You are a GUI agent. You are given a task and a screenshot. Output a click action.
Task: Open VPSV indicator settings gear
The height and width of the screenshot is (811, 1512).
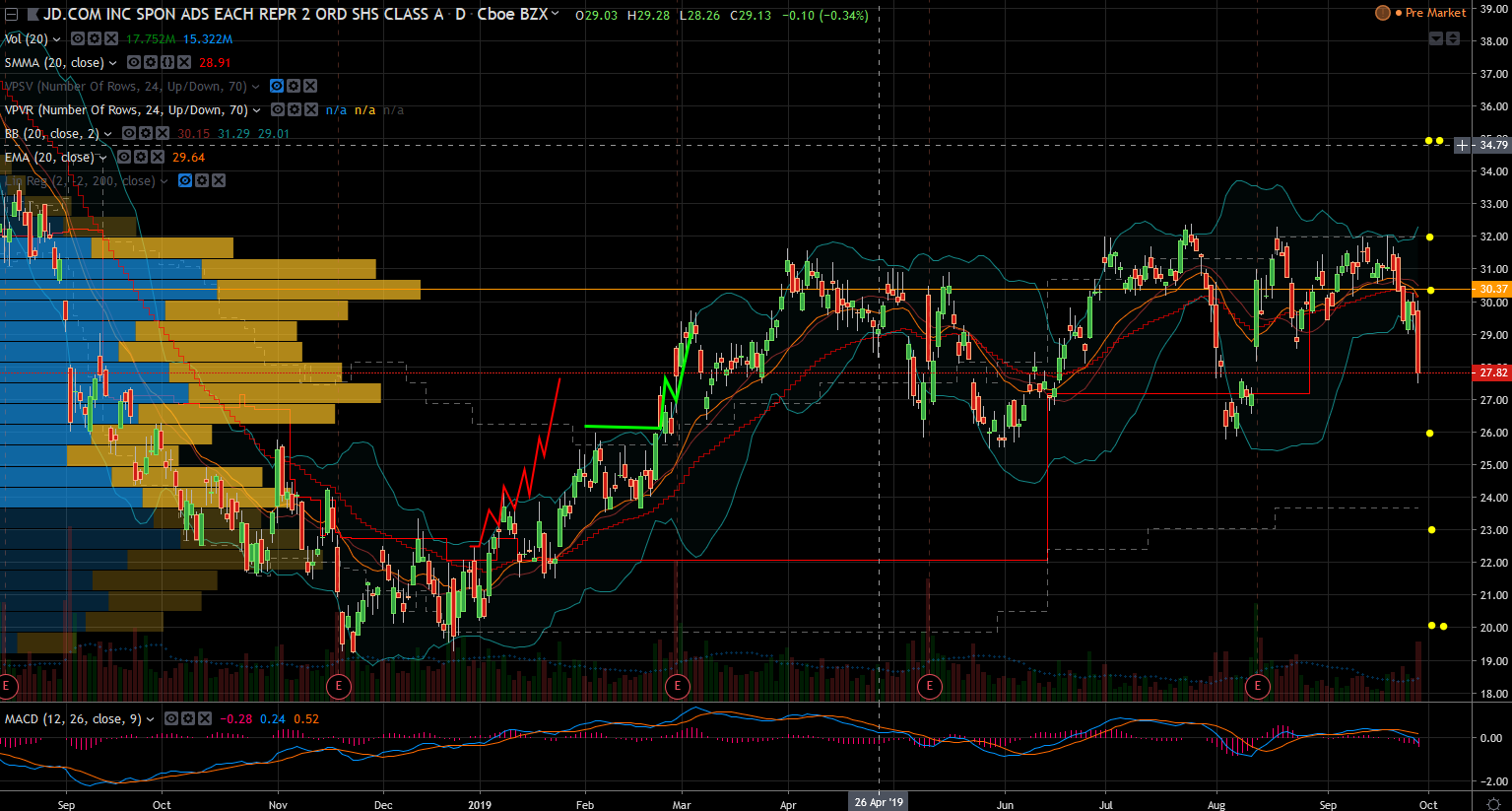point(294,87)
